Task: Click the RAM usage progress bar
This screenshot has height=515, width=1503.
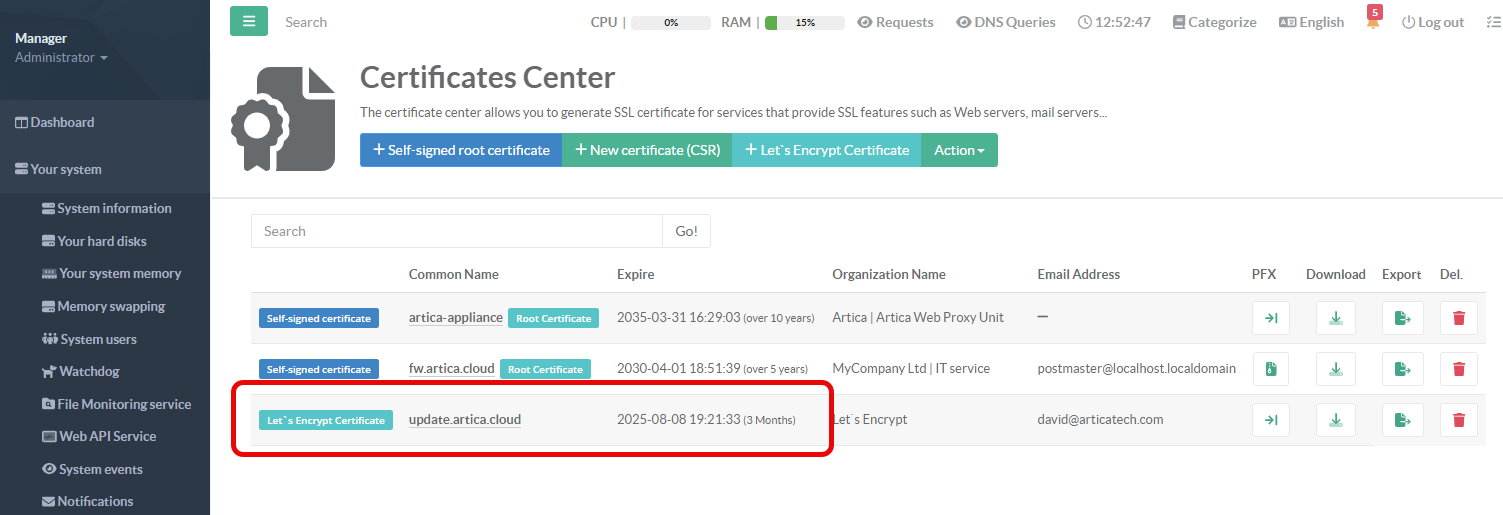Action: (804, 22)
